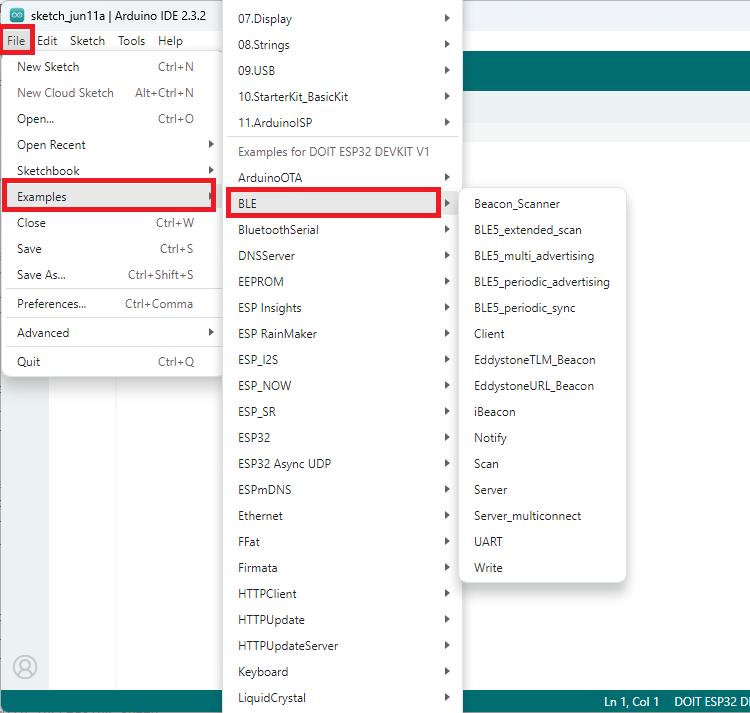Expand the Sketchbook submenu
750x713 pixels.
pyautogui.click(x=112, y=170)
